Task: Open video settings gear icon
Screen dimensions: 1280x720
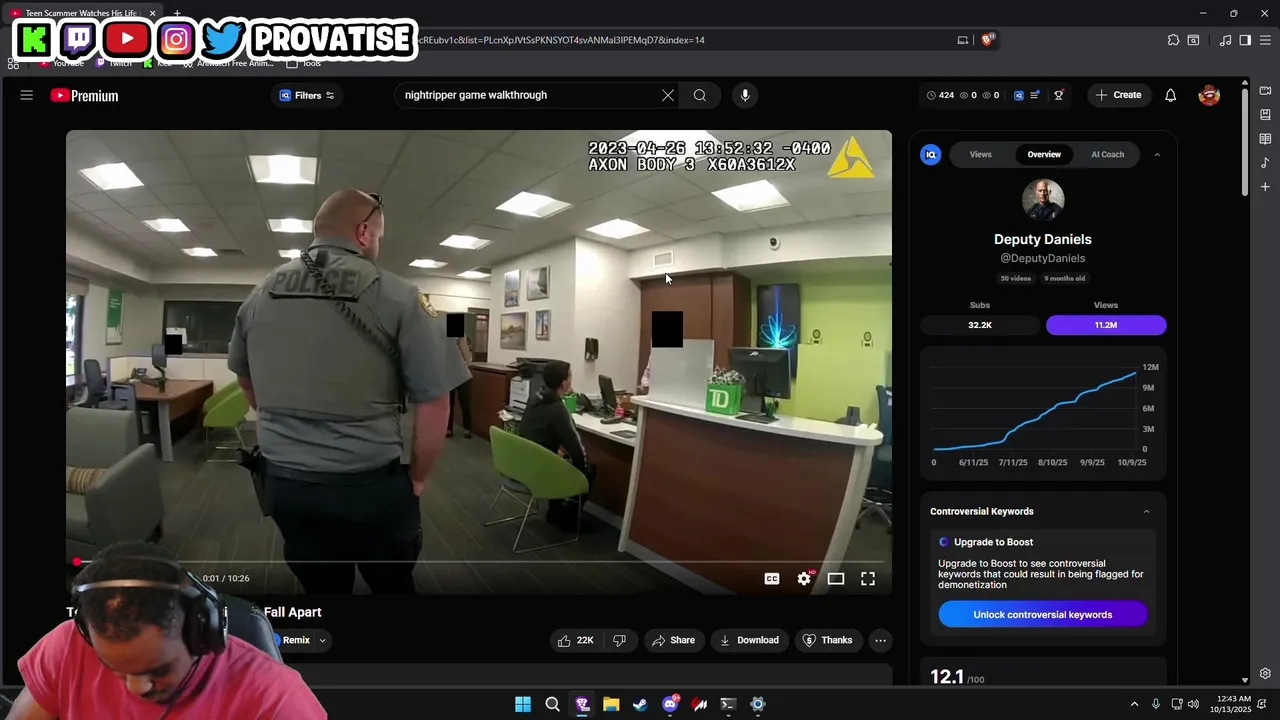Action: (x=804, y=578)
